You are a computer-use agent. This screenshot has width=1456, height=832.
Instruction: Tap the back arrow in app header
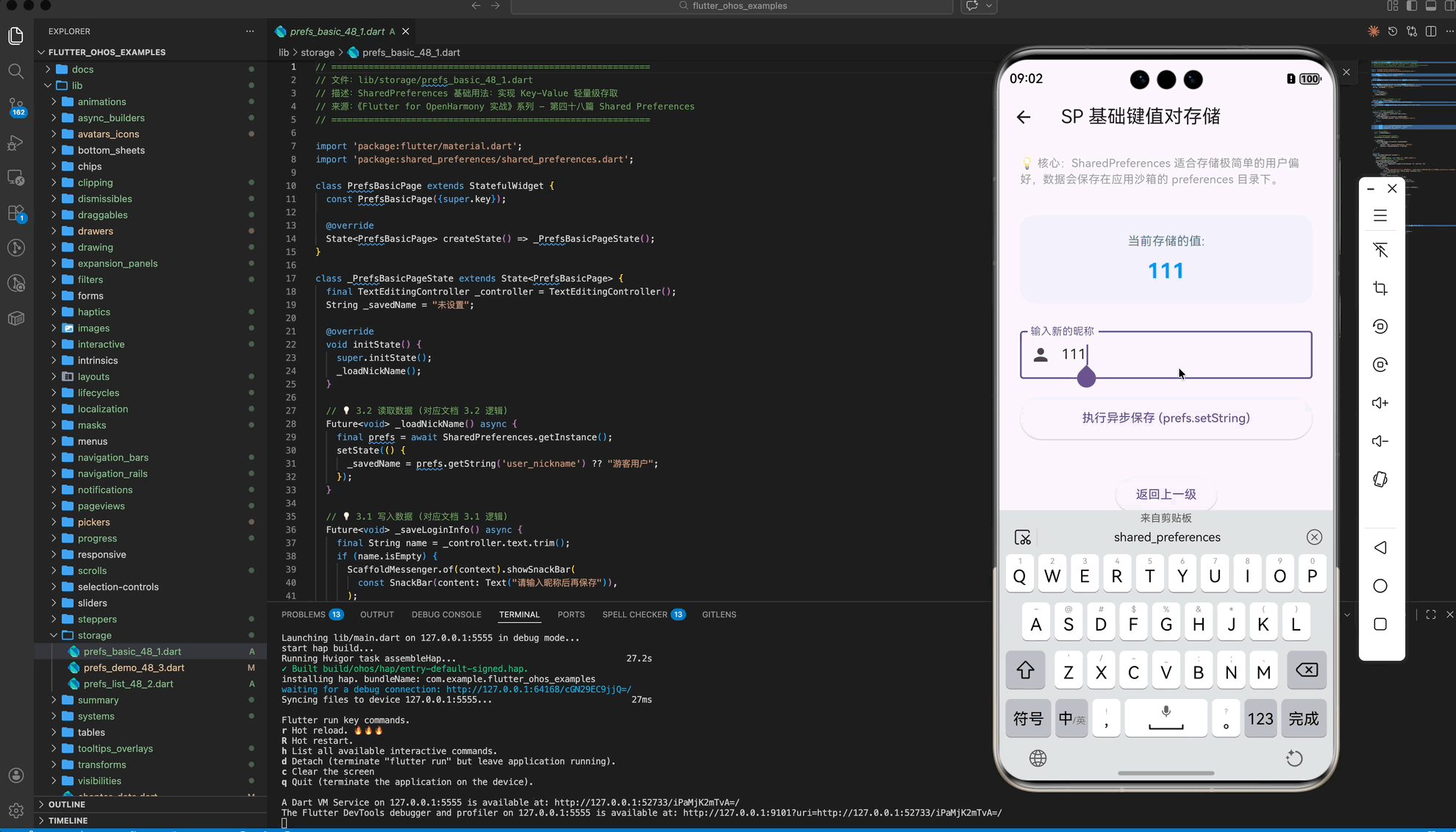point(1024,117)
